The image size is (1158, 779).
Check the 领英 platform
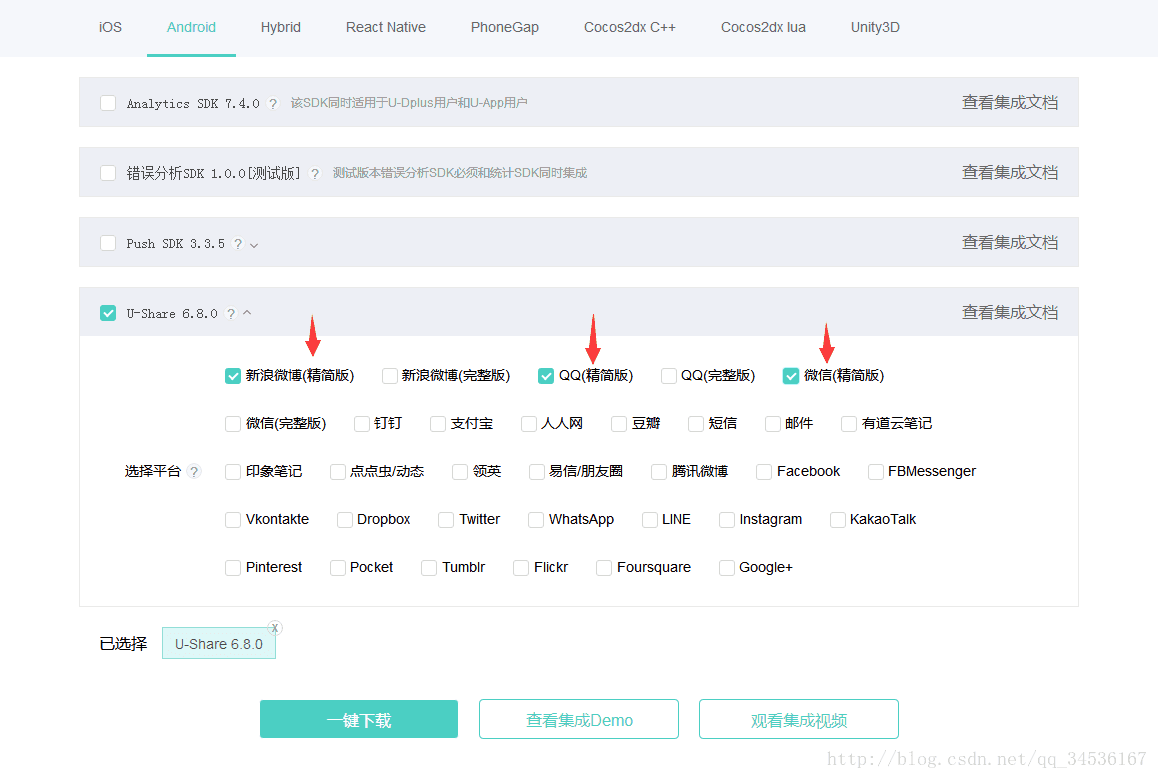click(460, 472)
